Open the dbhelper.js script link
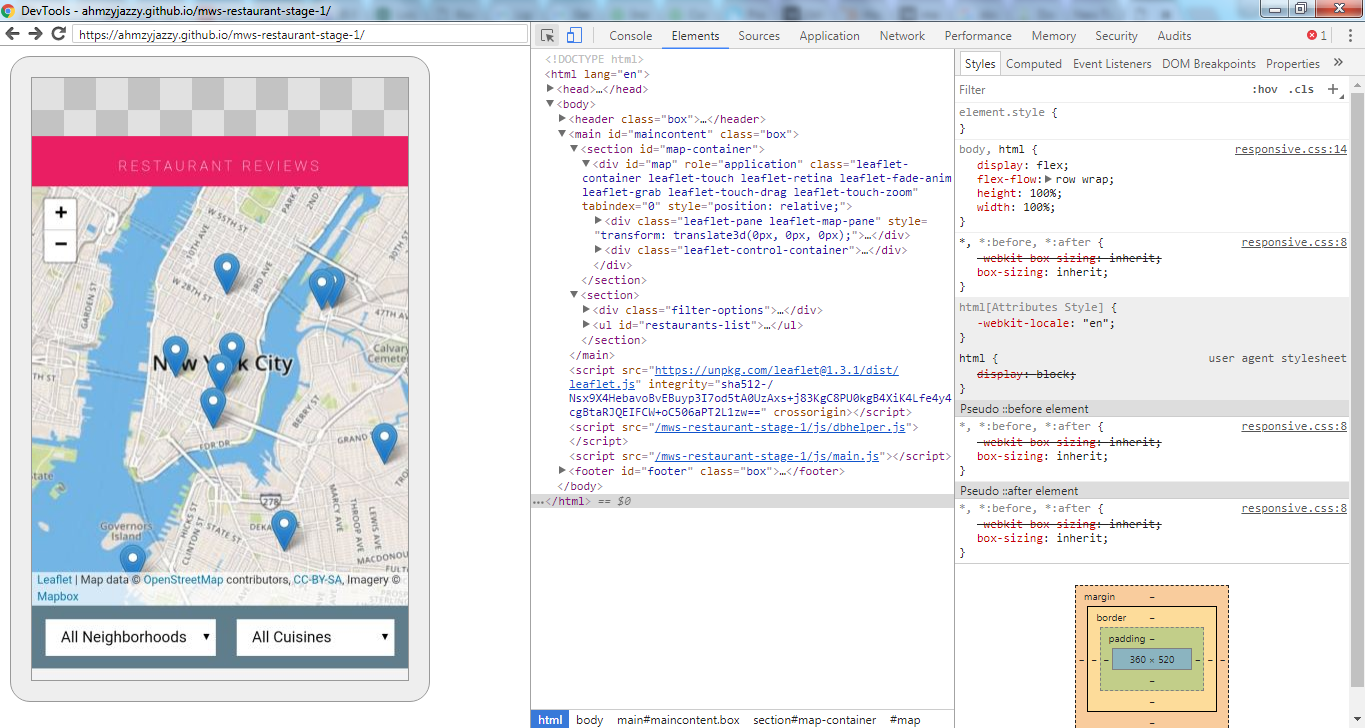The image size is (1365, 728). tap(780, 427)
